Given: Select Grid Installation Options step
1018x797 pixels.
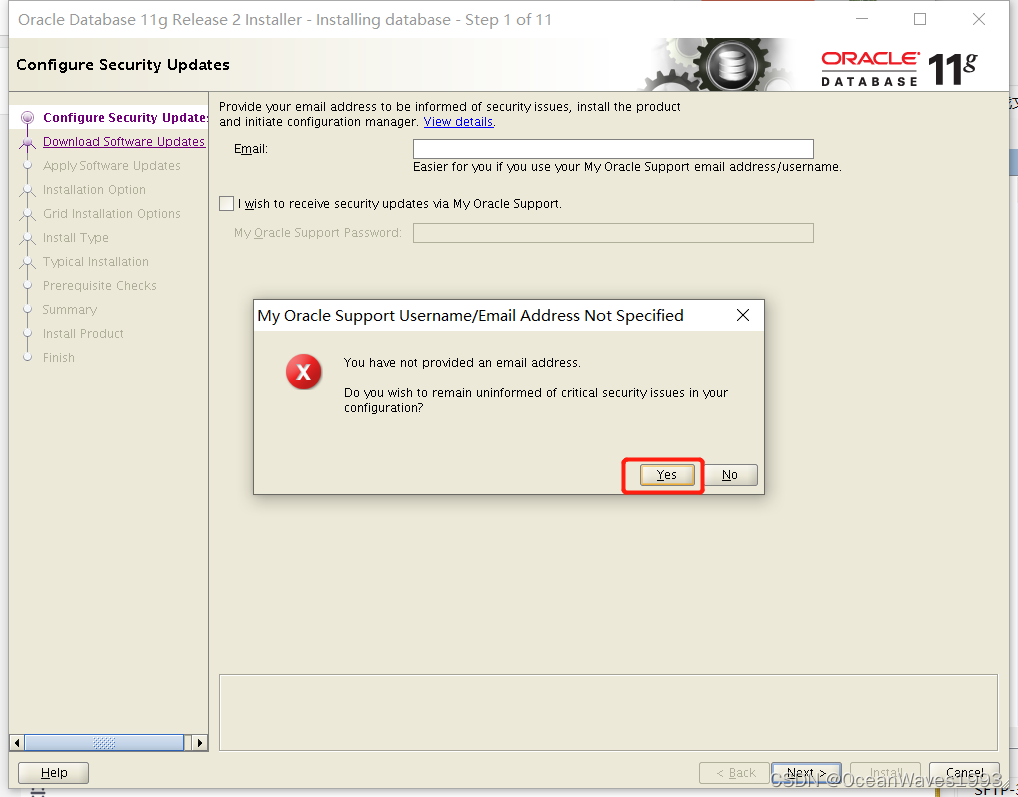Looking at the screenshot, I should point(112,214).
